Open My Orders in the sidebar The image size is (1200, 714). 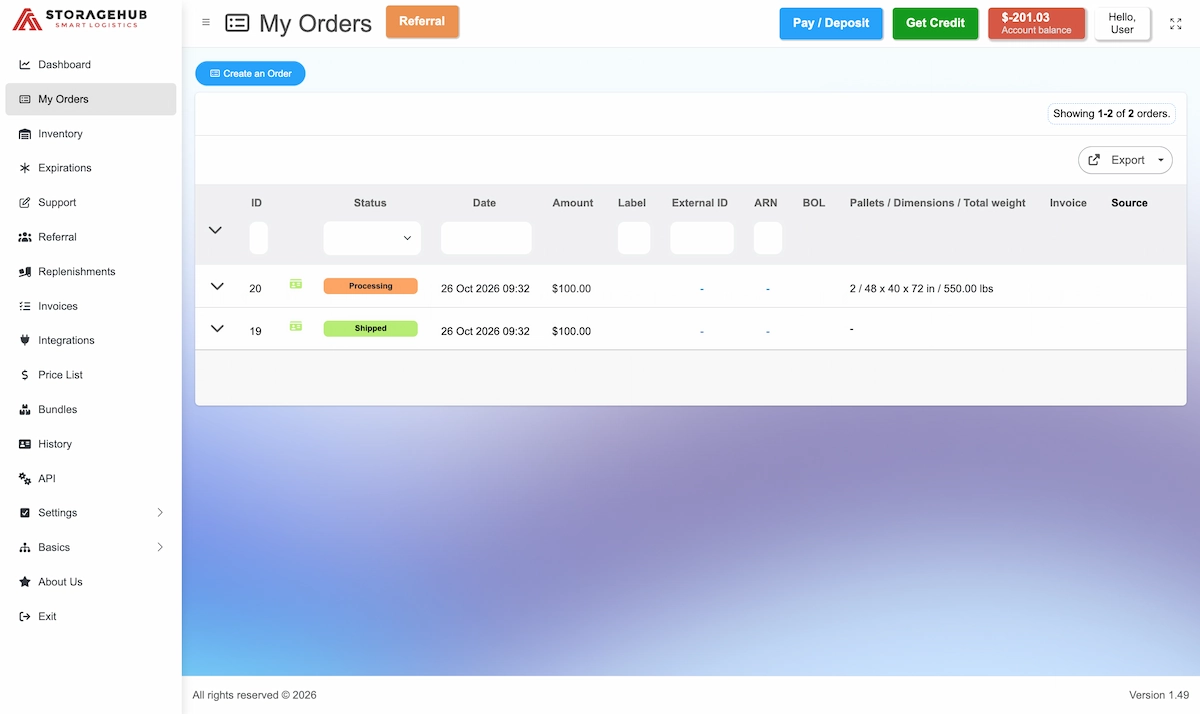coord(91,99)
